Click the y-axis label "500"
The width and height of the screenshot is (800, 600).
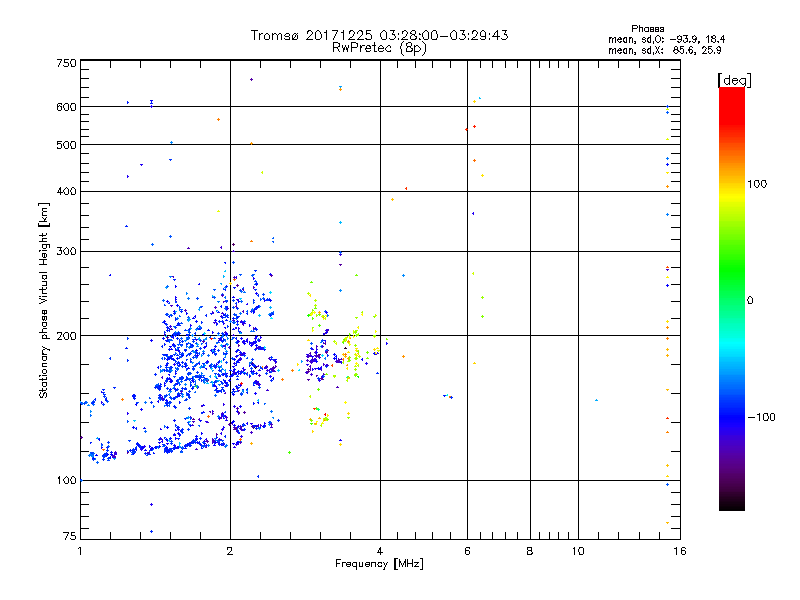66,145
